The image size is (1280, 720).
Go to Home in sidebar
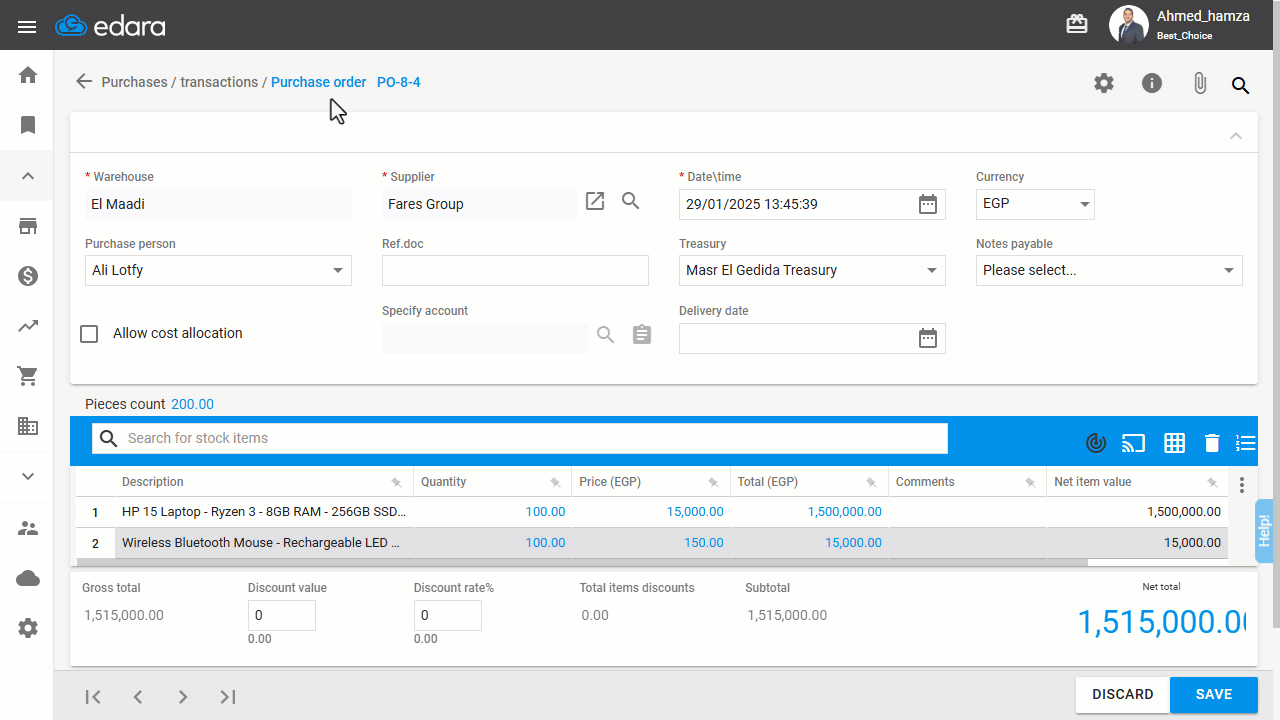28,75
